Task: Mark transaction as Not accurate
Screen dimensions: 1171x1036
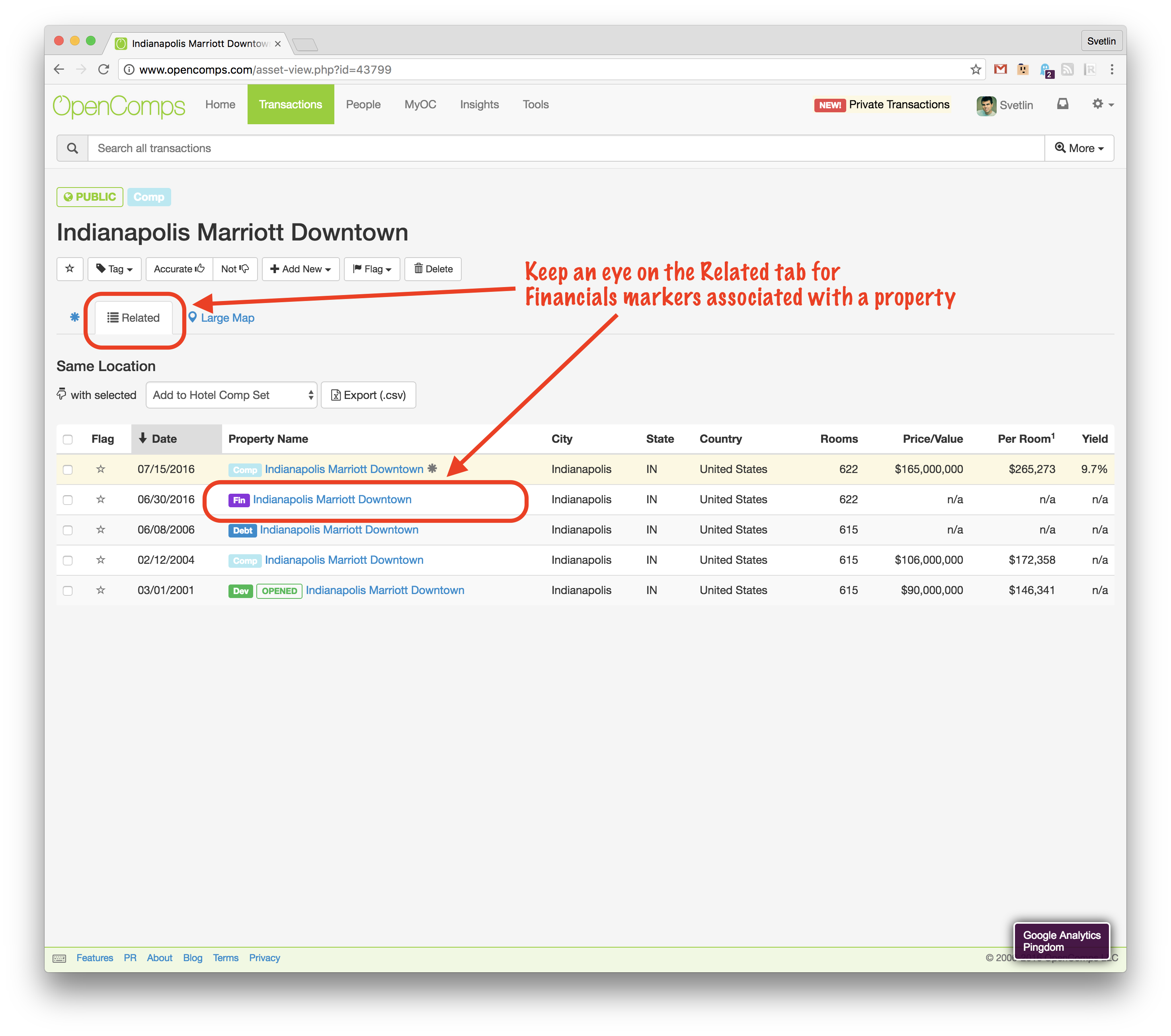Action: (235, 269)
